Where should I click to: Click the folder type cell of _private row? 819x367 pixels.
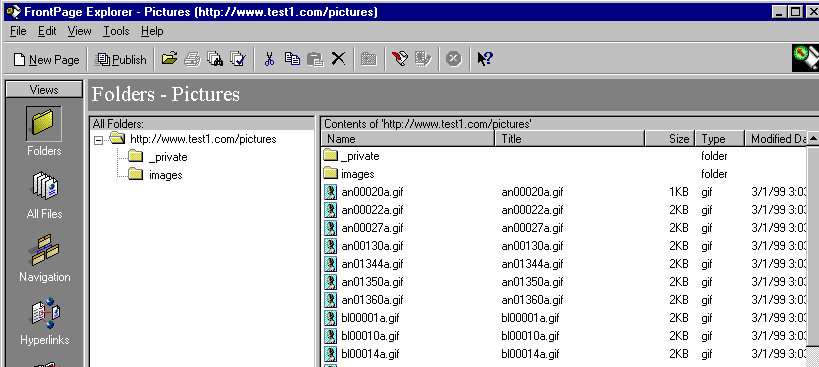[715, 156]
